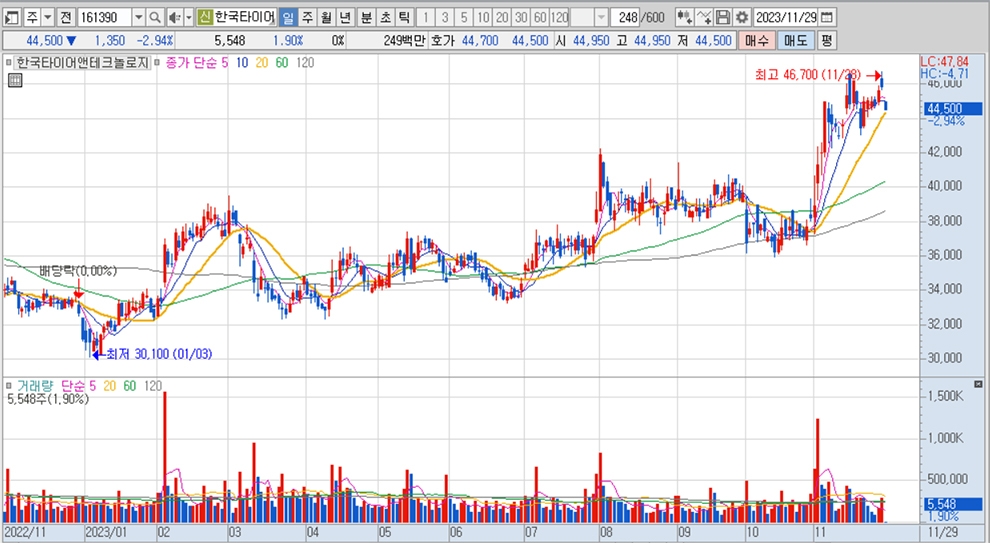Viewport: 990px width, 543px height.
Task: Click the small box icon before 거래량
Action: click(x=9, y=385)
